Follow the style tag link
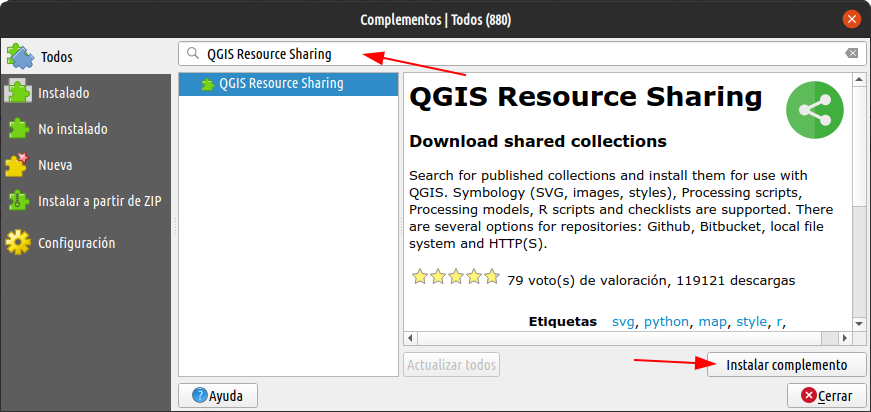 pos(751,322)
